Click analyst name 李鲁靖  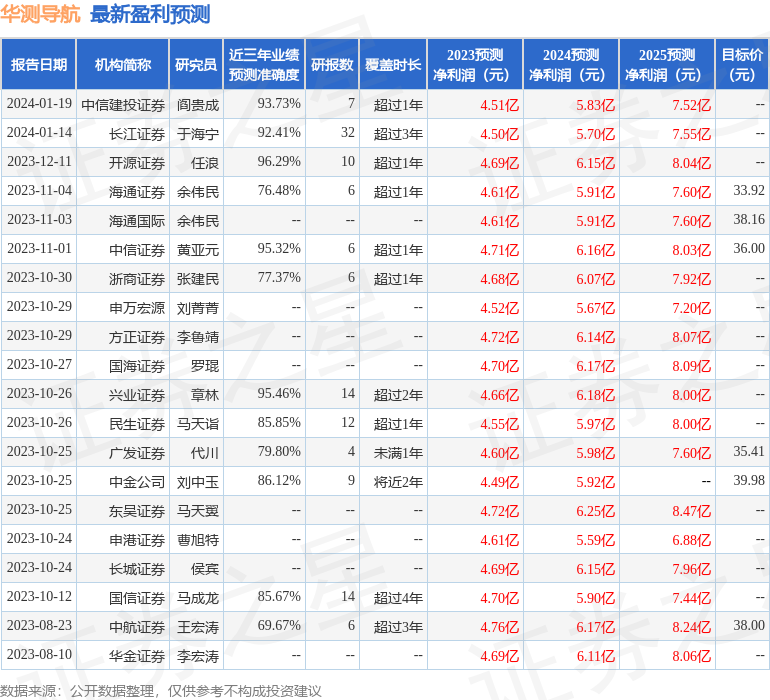tap(198, 336)
